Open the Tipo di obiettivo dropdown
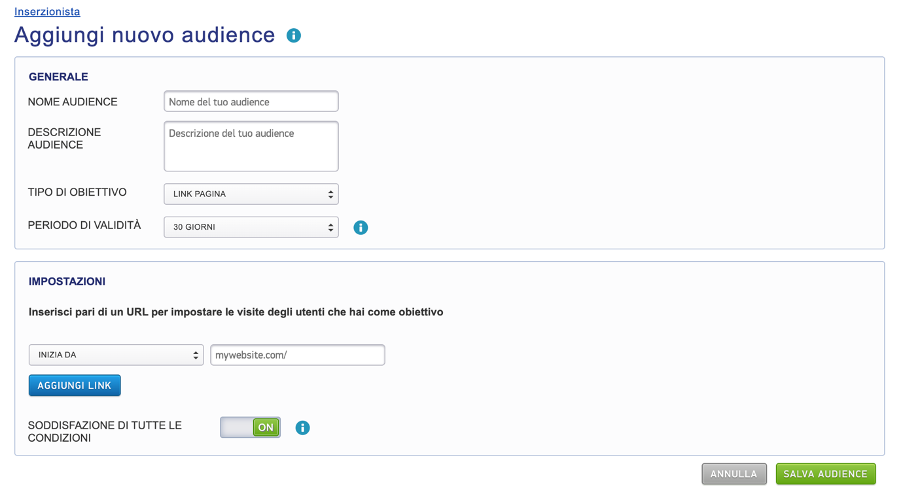The image size is (904, 498). click(250, 194)
